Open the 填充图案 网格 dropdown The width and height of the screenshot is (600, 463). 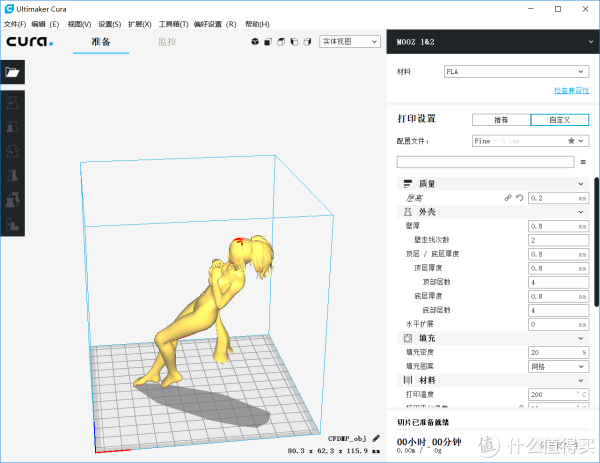tap(558, 366)
